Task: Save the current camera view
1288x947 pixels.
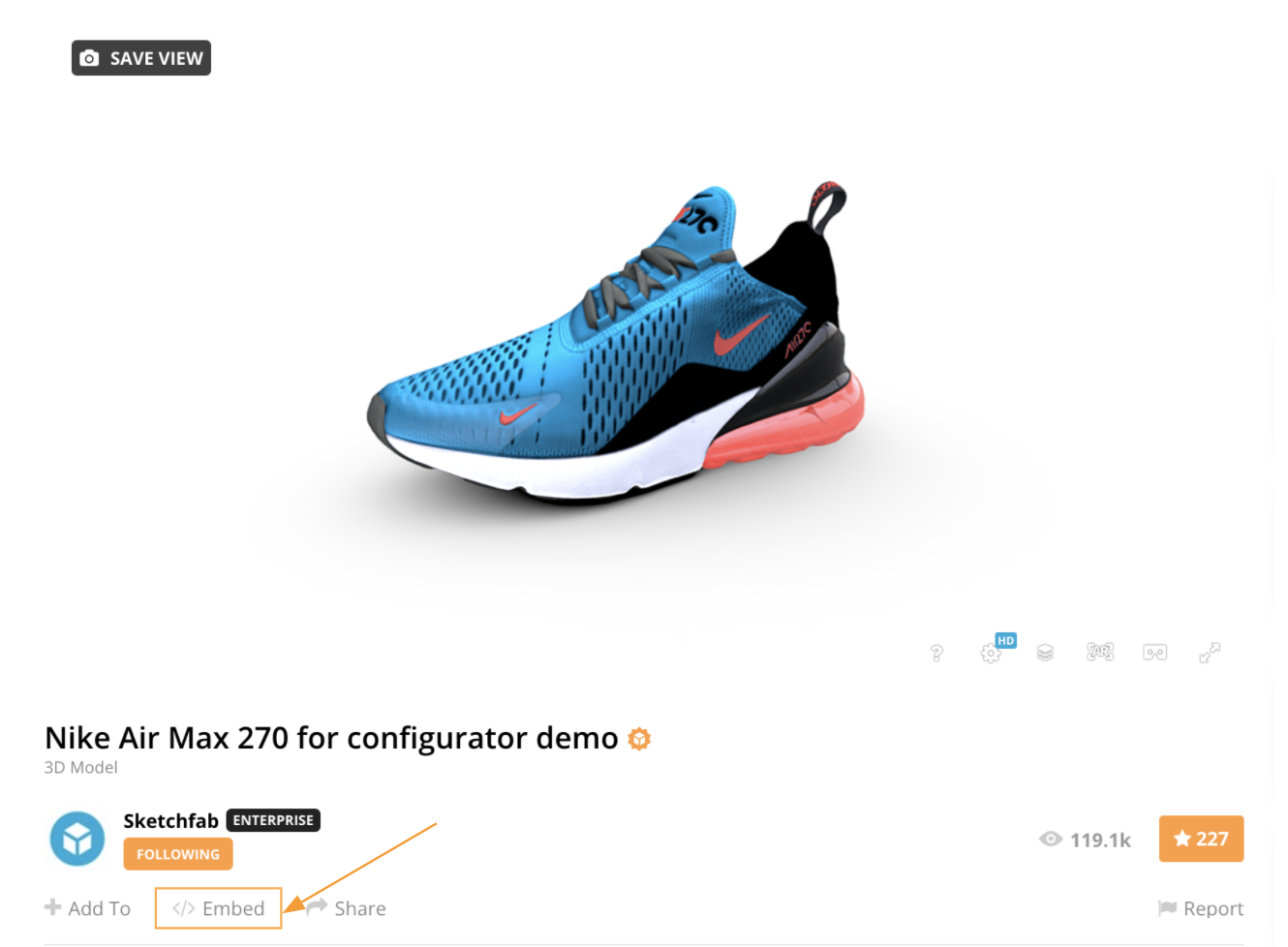Action: 141,58
